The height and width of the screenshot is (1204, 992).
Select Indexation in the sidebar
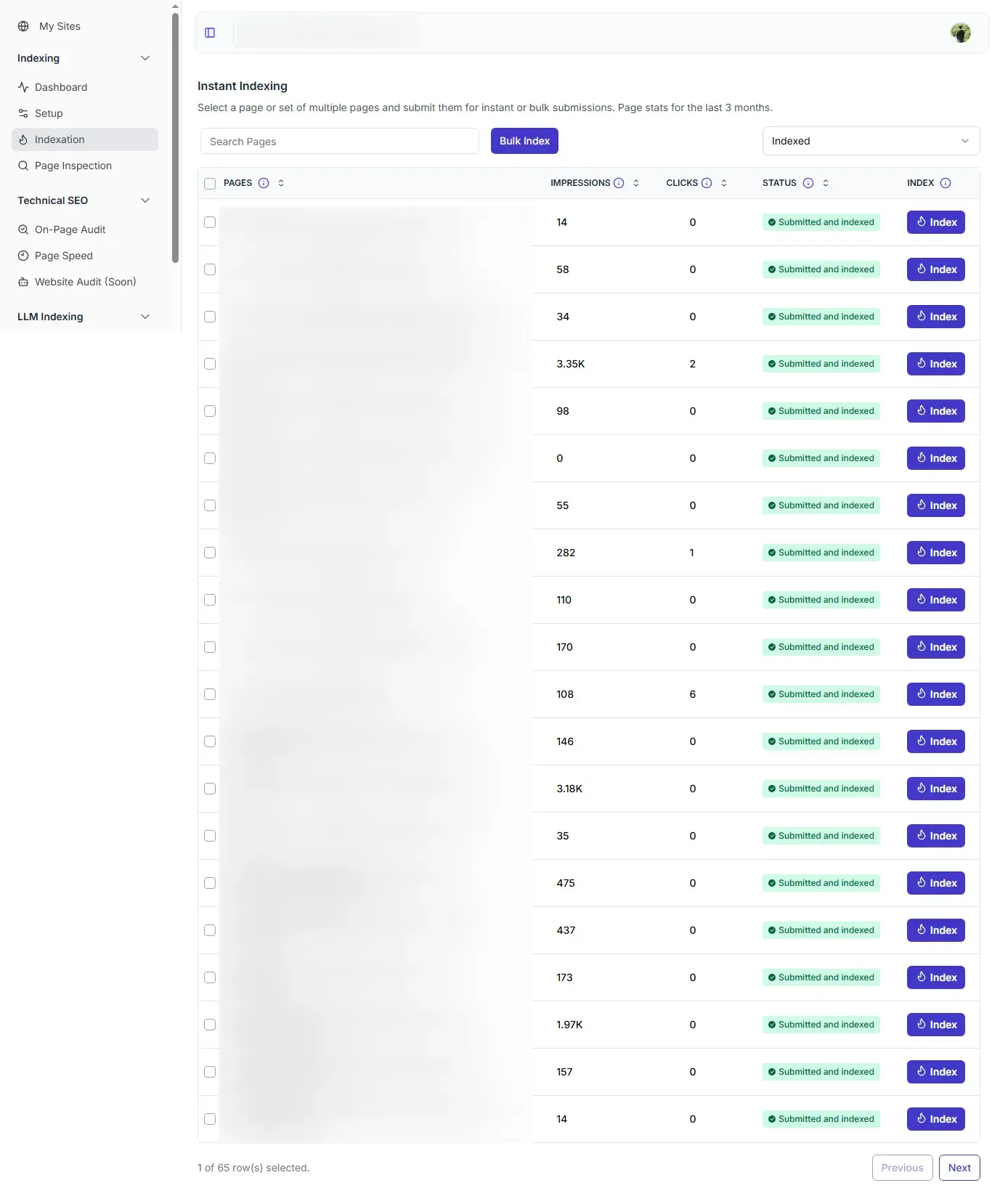[x=85, y=139]
